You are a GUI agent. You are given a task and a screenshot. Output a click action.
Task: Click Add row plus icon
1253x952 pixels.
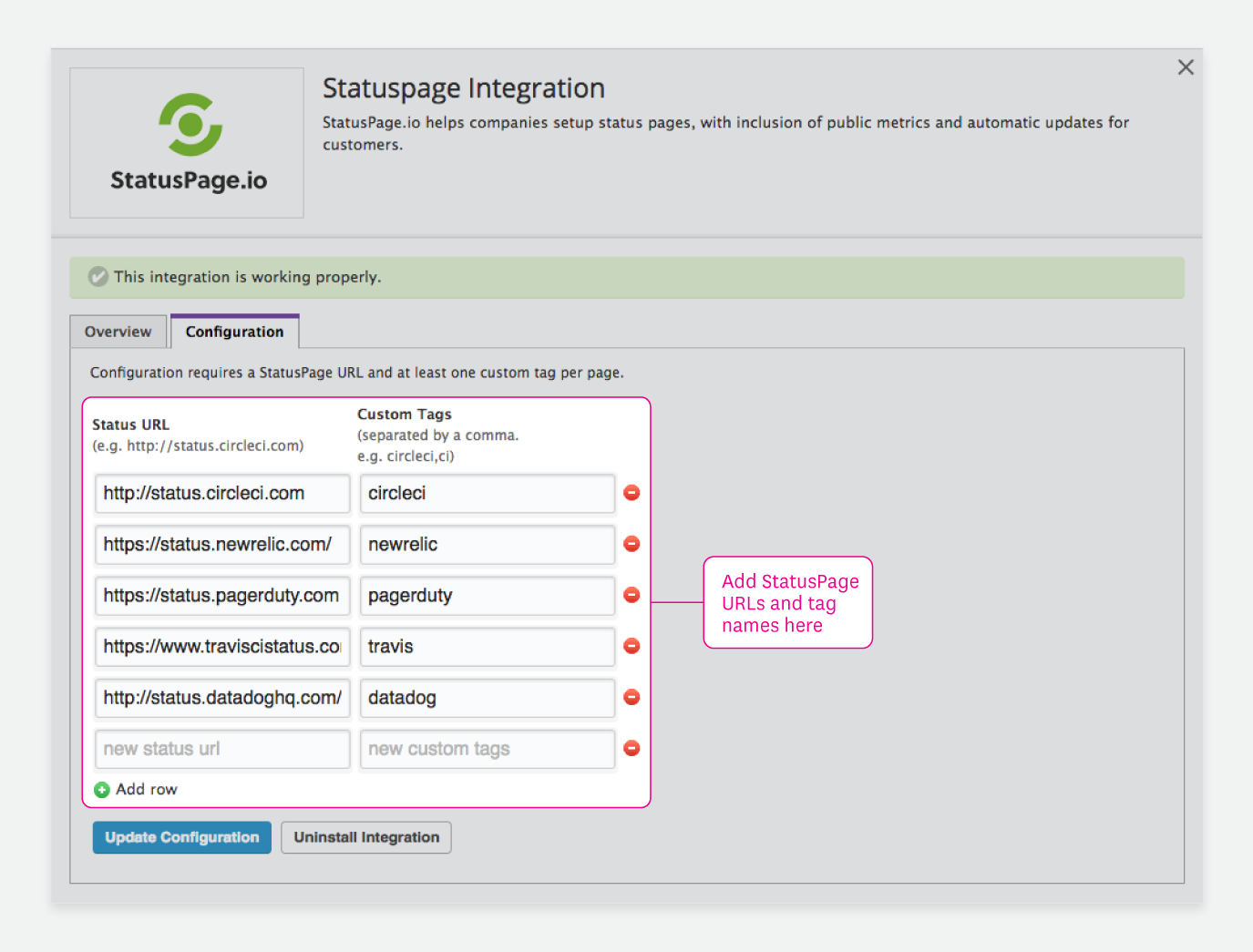click(102, 789)
